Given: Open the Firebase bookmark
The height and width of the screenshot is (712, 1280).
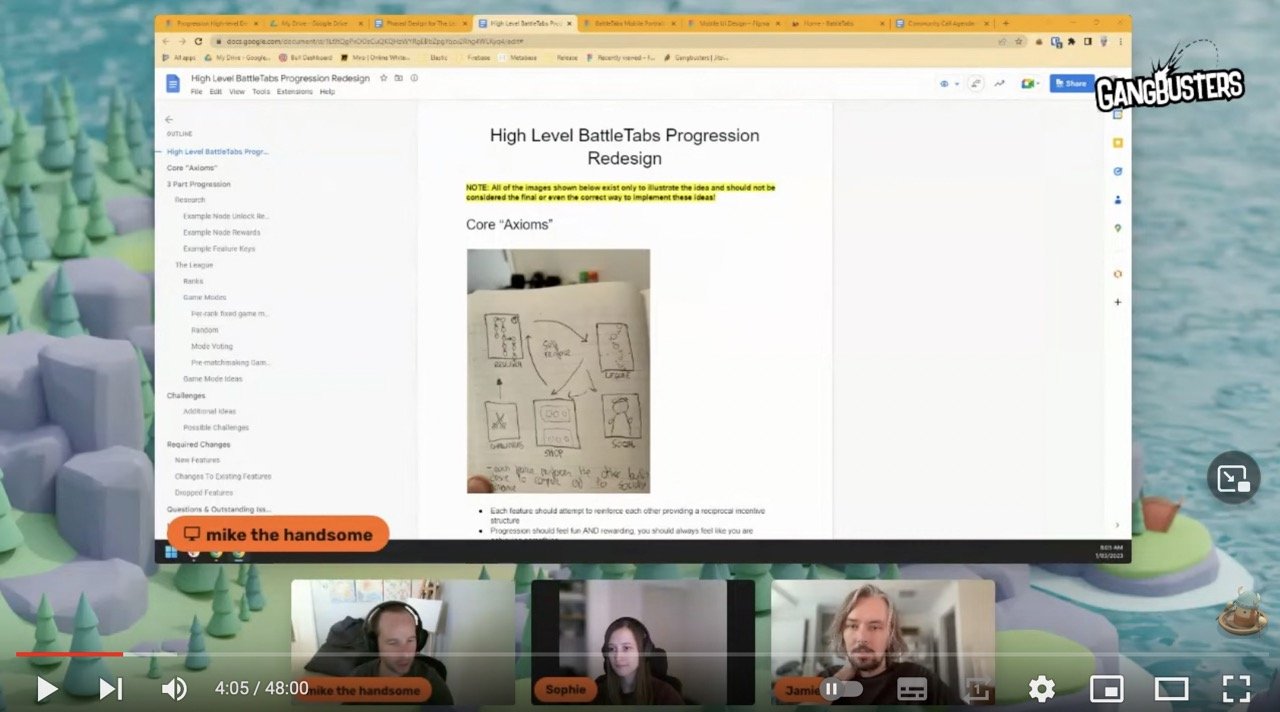Looking at the screenshot, I should point(479,58).
